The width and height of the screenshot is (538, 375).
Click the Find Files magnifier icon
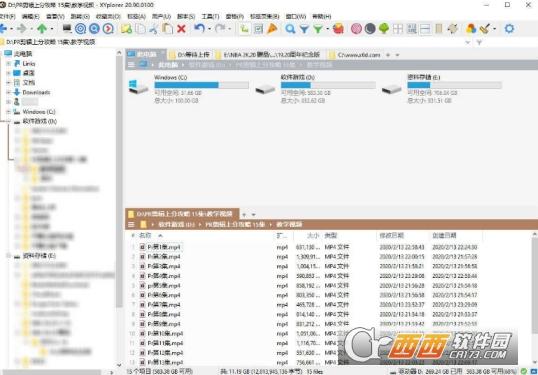click(290, 29)
